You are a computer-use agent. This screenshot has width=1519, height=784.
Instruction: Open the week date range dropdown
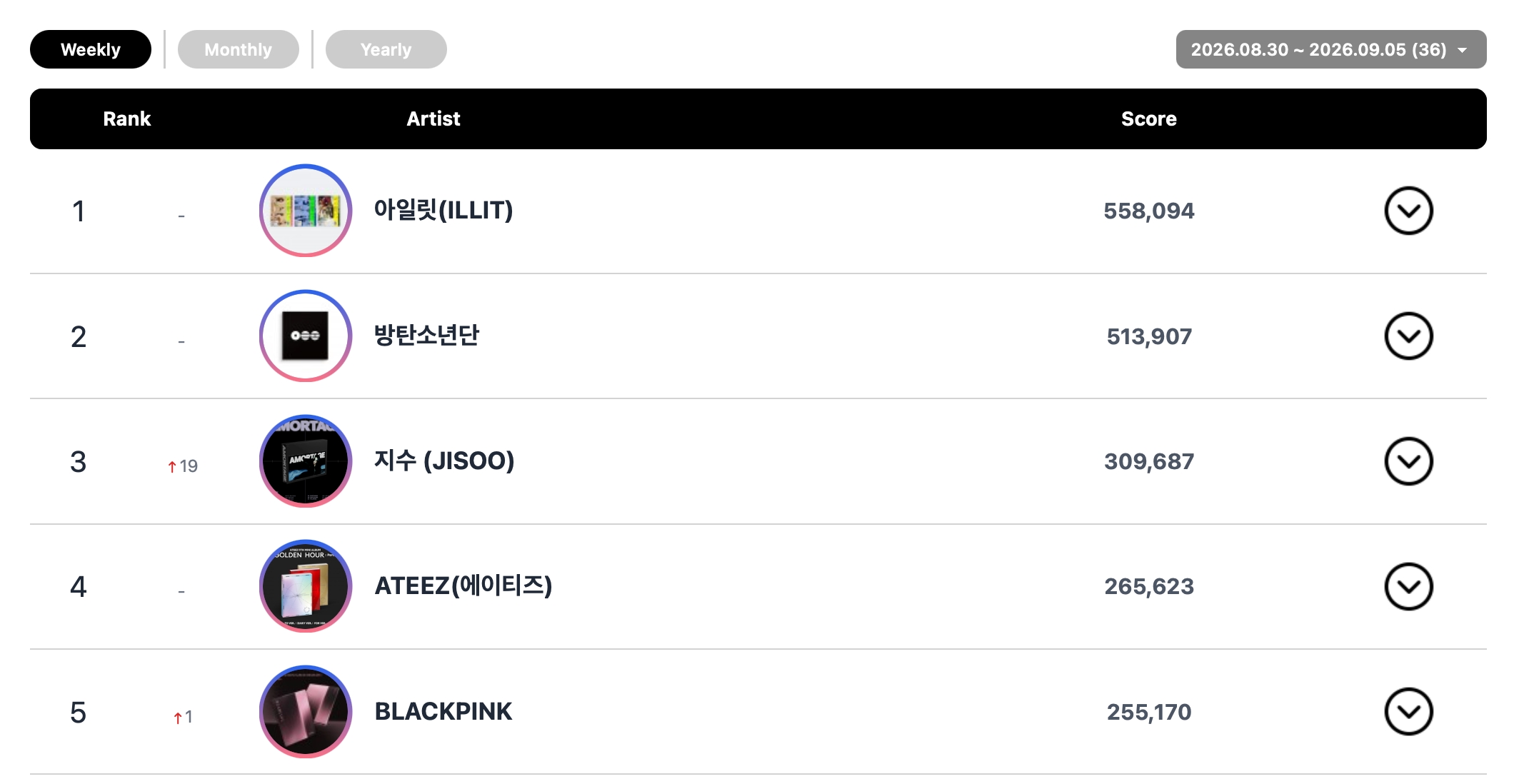(1330, 49)
